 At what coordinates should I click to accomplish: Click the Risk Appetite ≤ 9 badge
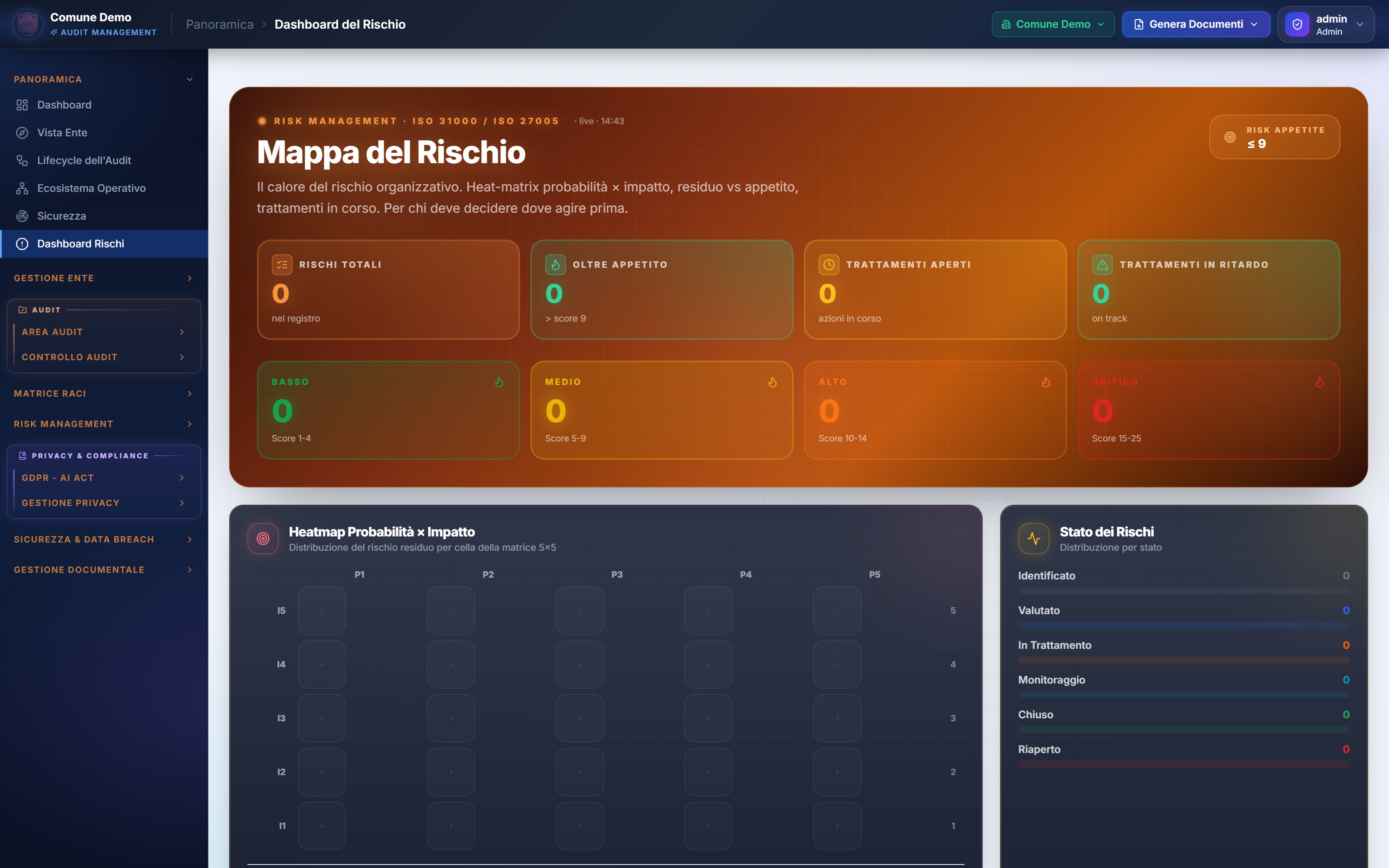1274,137
